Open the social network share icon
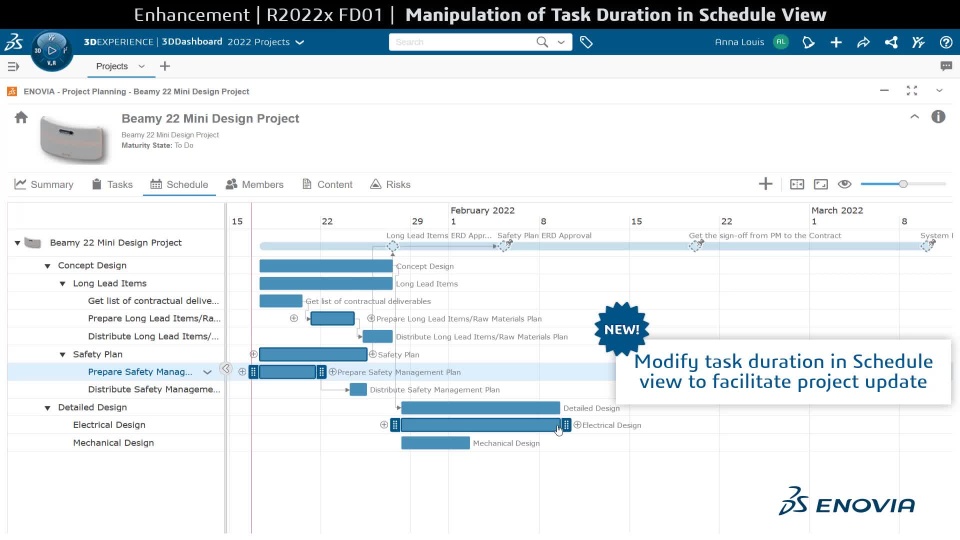Viewport: 960px width, 540px height. pos(891,42)
